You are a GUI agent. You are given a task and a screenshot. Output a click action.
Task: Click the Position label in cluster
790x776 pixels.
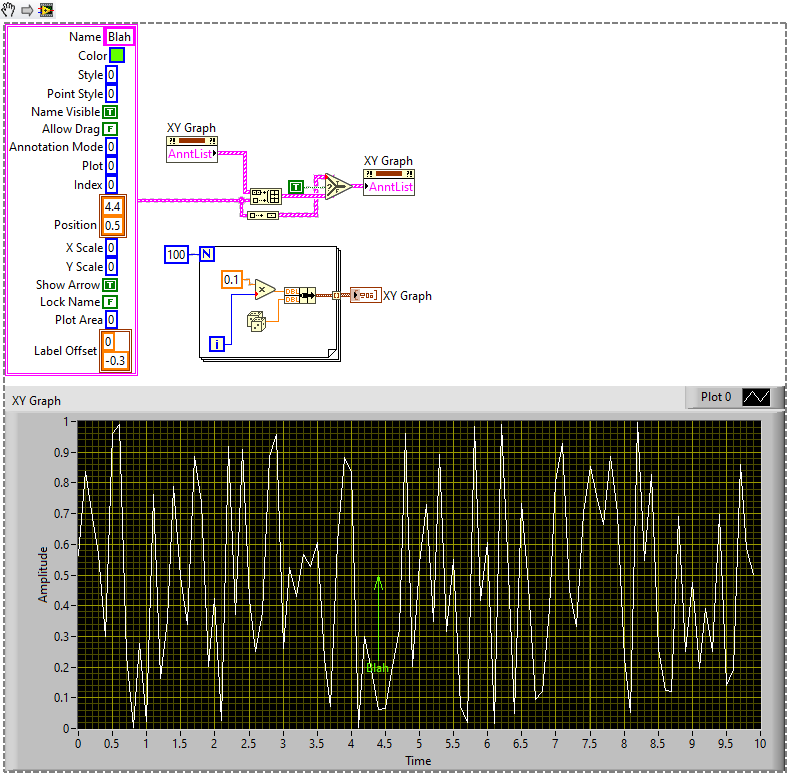75,225
